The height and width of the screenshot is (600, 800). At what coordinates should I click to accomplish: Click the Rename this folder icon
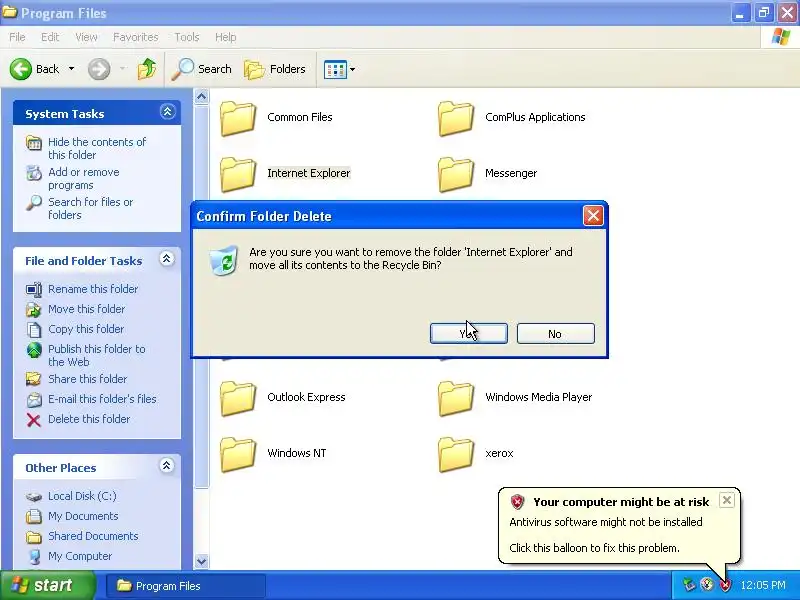click(x=34, y=289)
